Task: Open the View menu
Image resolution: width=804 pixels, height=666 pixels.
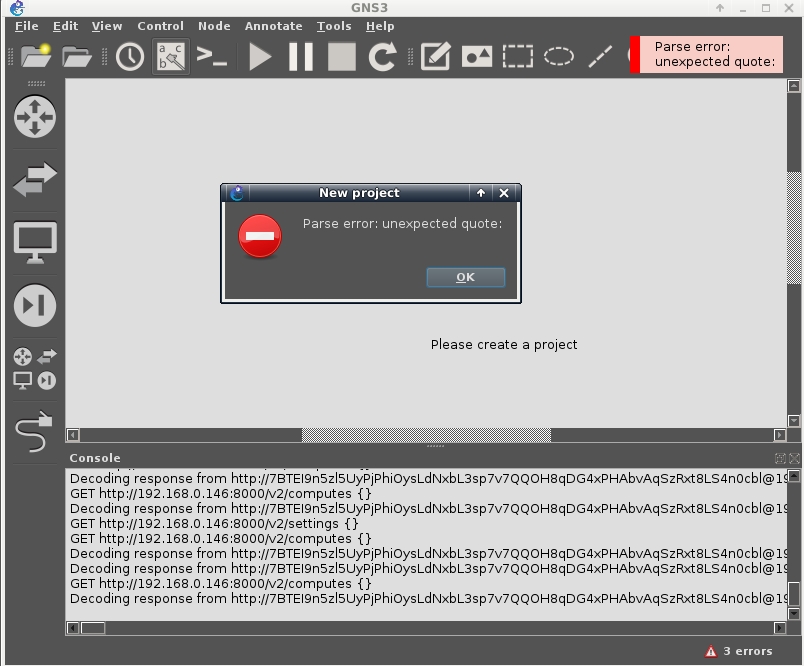Action: coord(107,26)
